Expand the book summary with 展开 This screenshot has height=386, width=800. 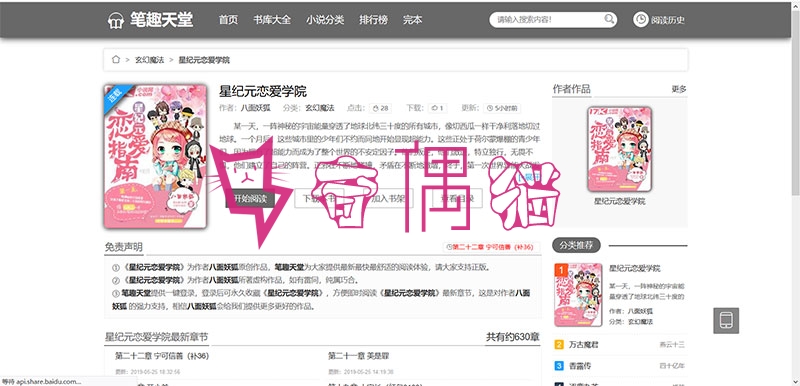[529, 176]
